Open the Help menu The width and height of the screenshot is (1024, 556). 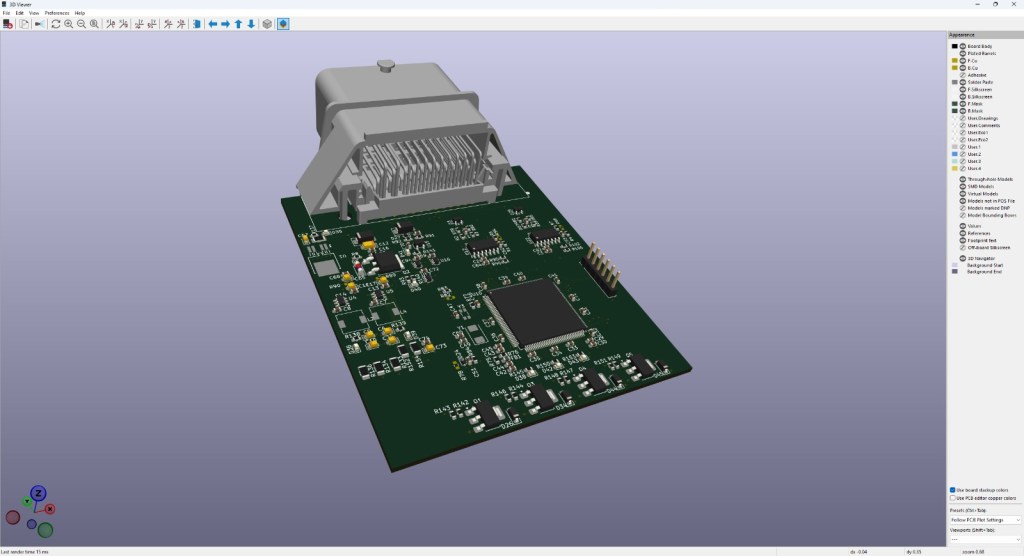pyautogui.click(x=80, y=13)
